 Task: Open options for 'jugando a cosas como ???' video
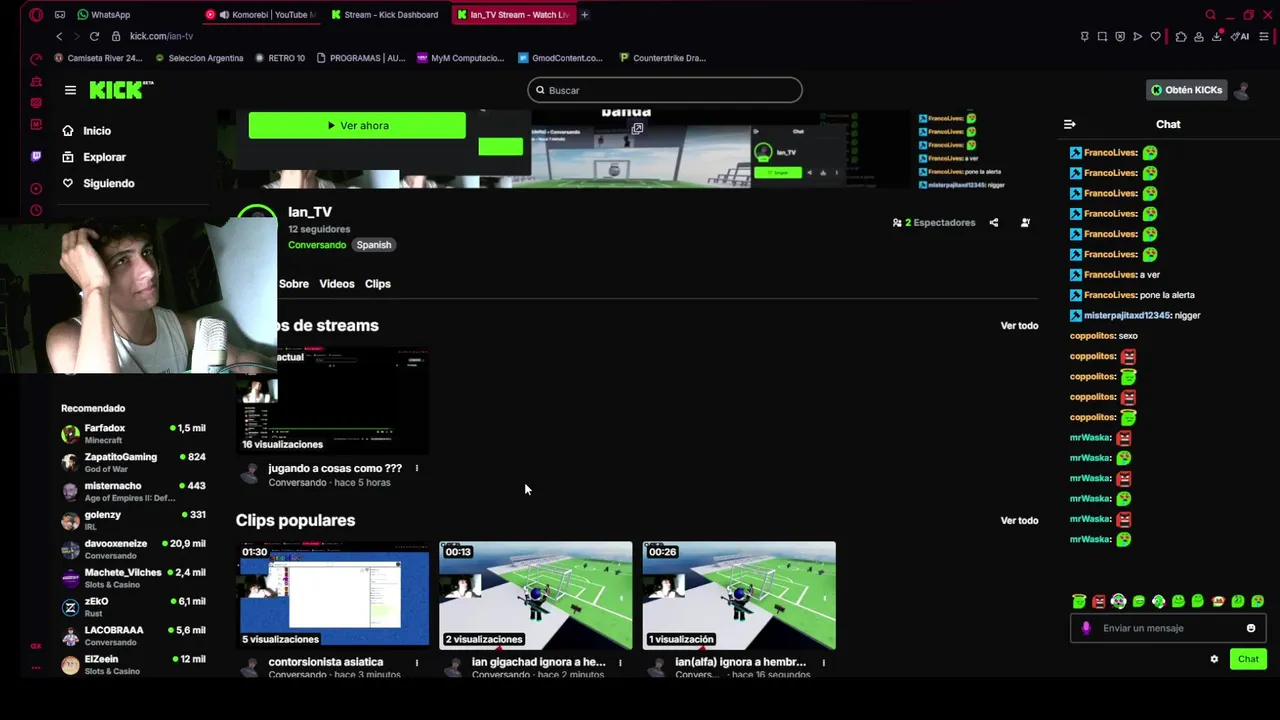[x=417, y=468]
